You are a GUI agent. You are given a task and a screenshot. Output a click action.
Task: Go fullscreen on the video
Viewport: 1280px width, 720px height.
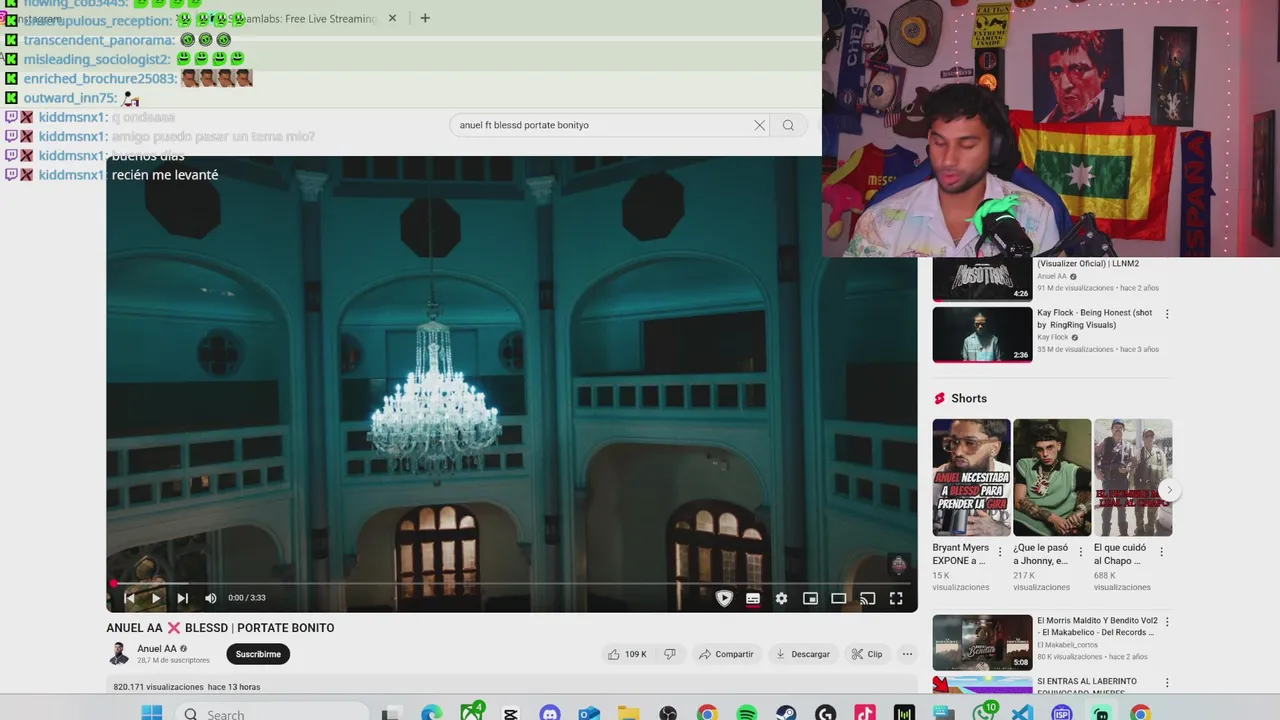coord(896,598)
